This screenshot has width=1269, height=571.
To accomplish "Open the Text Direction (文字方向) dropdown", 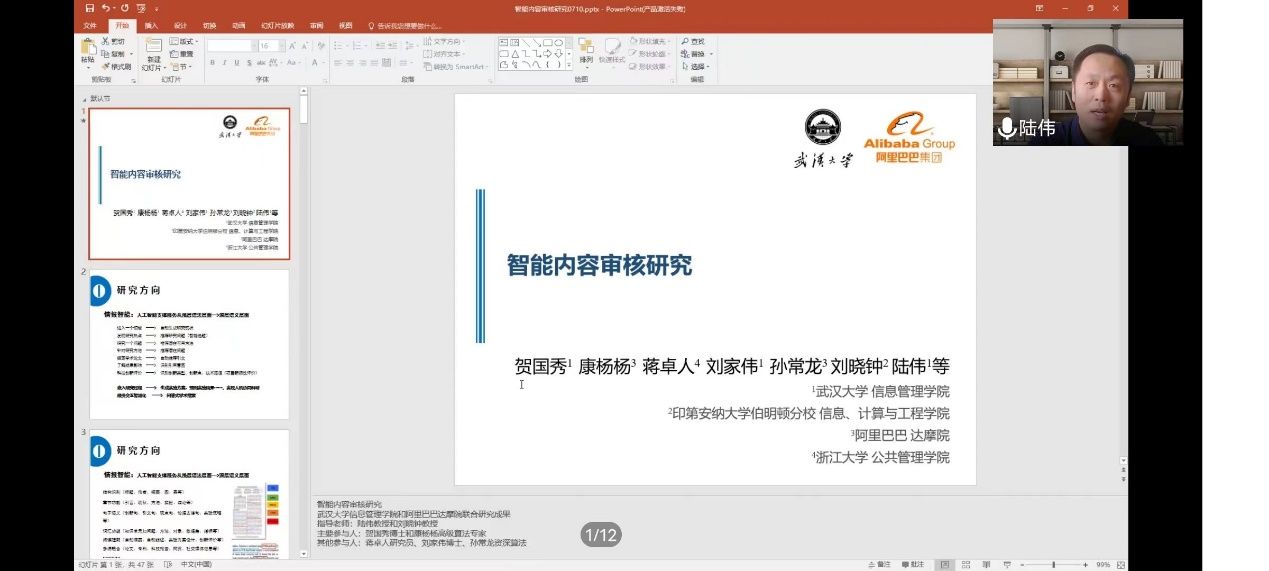I will point(443,42).
